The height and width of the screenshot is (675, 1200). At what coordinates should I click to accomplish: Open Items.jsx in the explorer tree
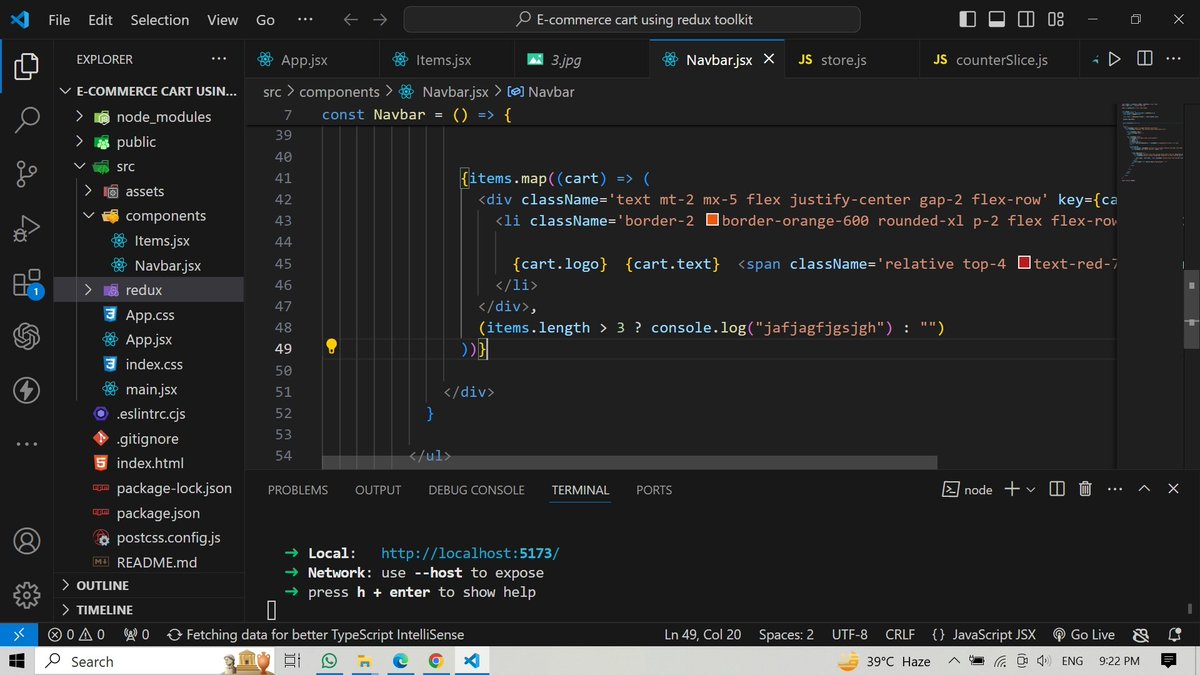[x=162, y=241]
